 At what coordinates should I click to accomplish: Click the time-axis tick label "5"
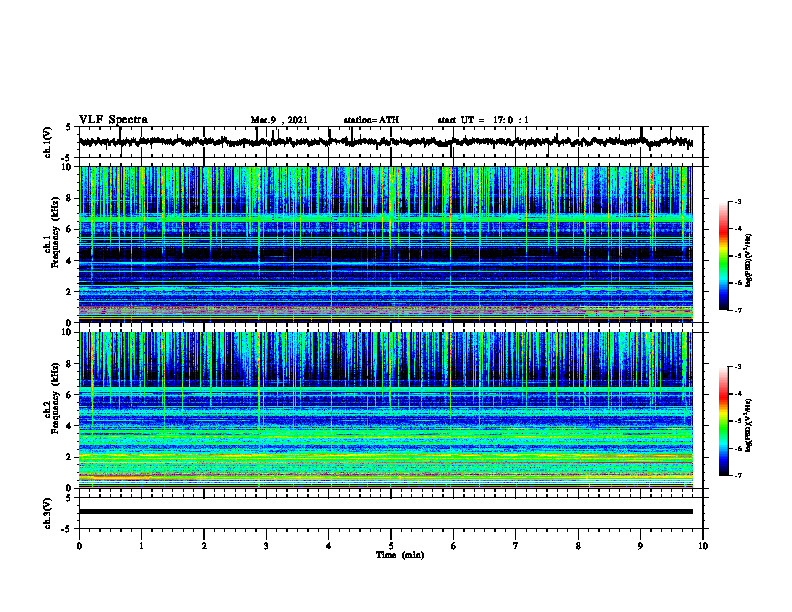tap(391, 546)
